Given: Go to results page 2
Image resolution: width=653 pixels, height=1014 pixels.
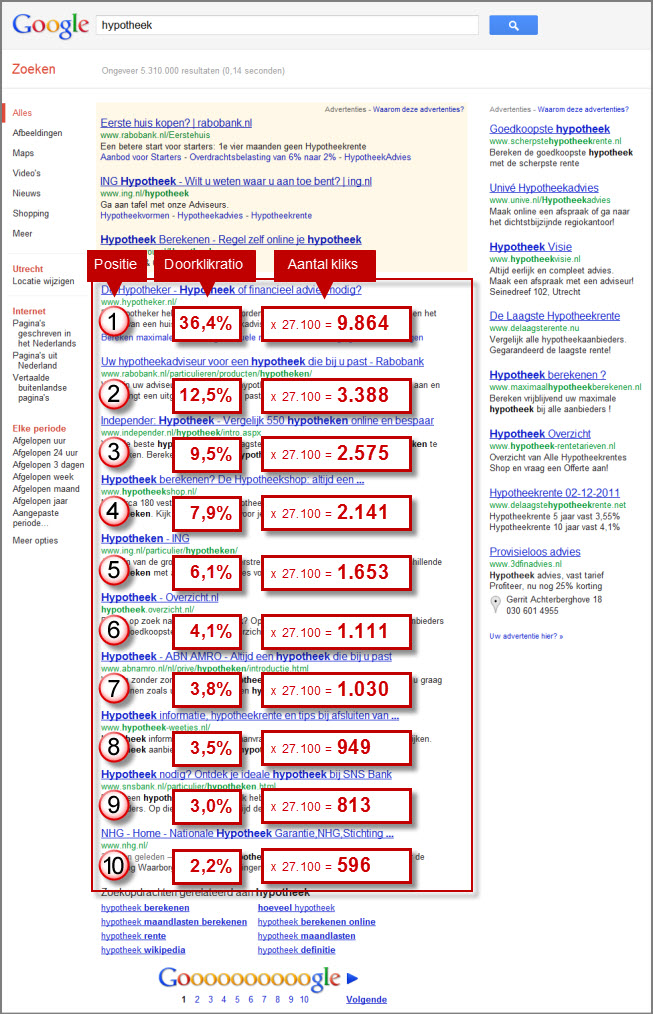Looking at the screenshot, I should pyautogui.click(x=197, y=999).
